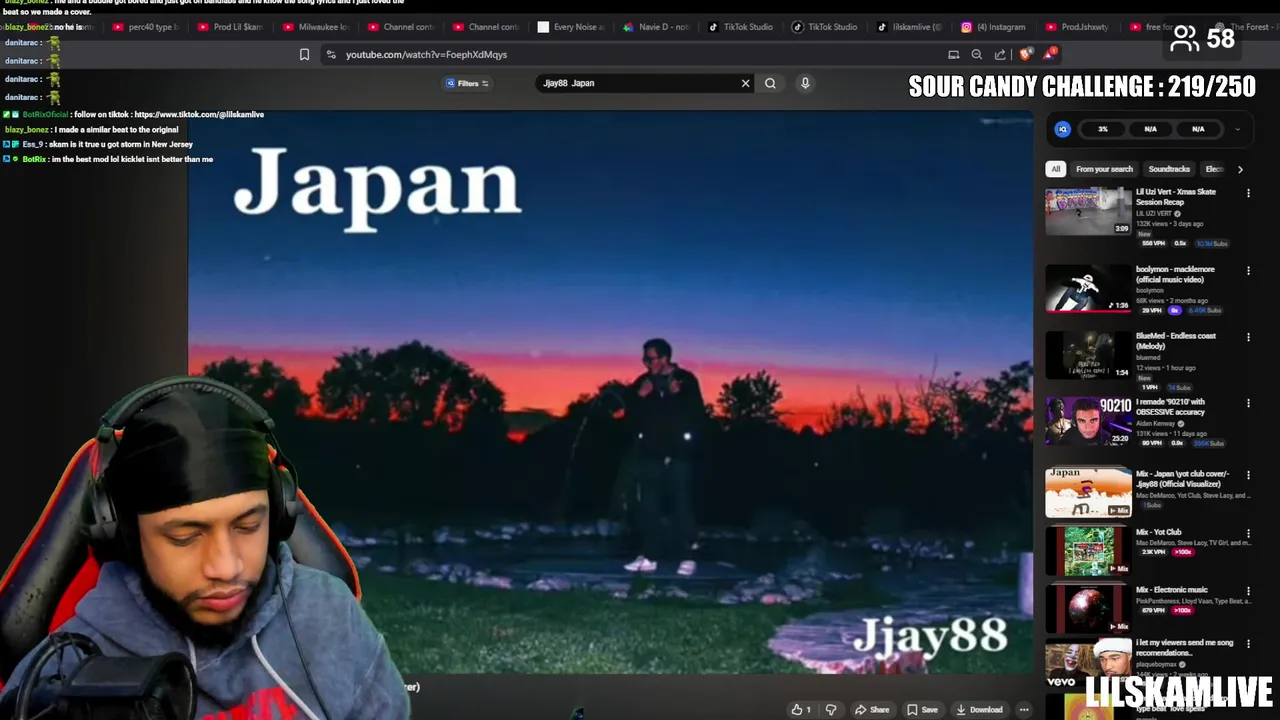Switch to 'ProdJshxwty' browser tab
The image size is (1280, 720).
coord(1078,27)
